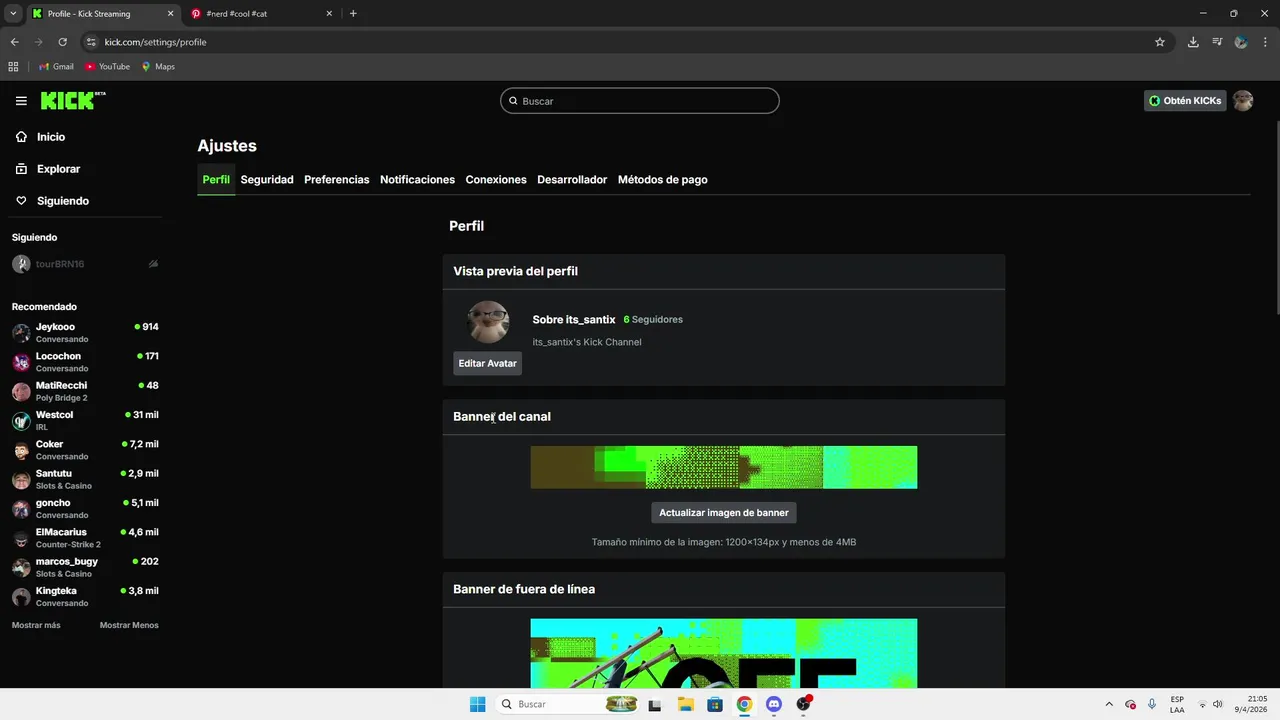Open the hamburger sidebar menu

pos(21,101)
